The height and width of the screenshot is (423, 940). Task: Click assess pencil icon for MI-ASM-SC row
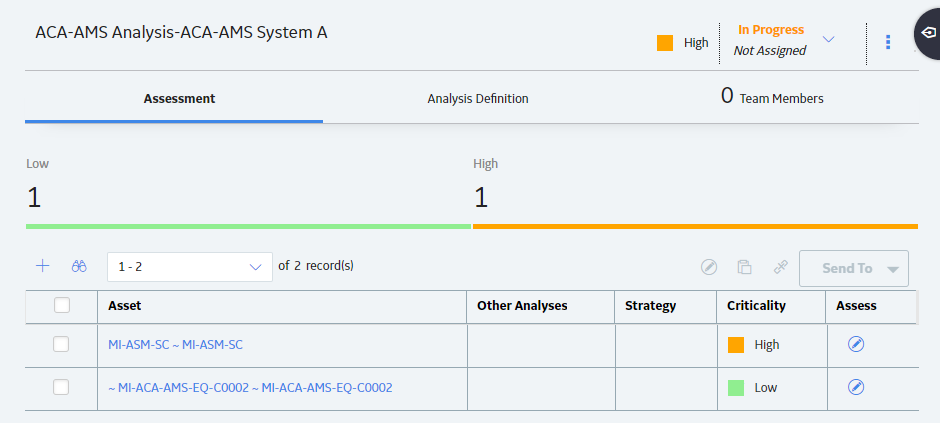[x=856, y=344]
